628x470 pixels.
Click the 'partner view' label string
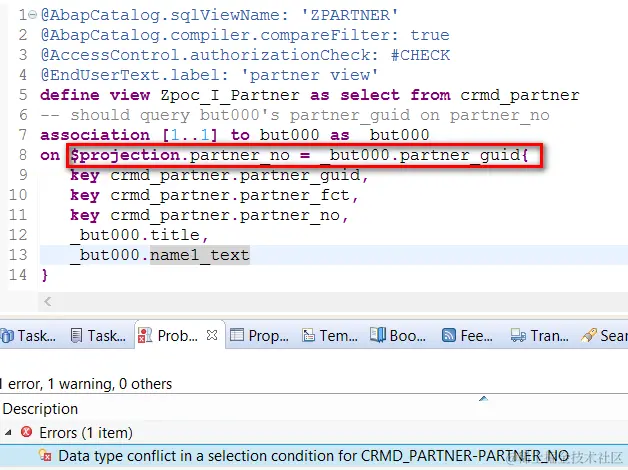309,75
